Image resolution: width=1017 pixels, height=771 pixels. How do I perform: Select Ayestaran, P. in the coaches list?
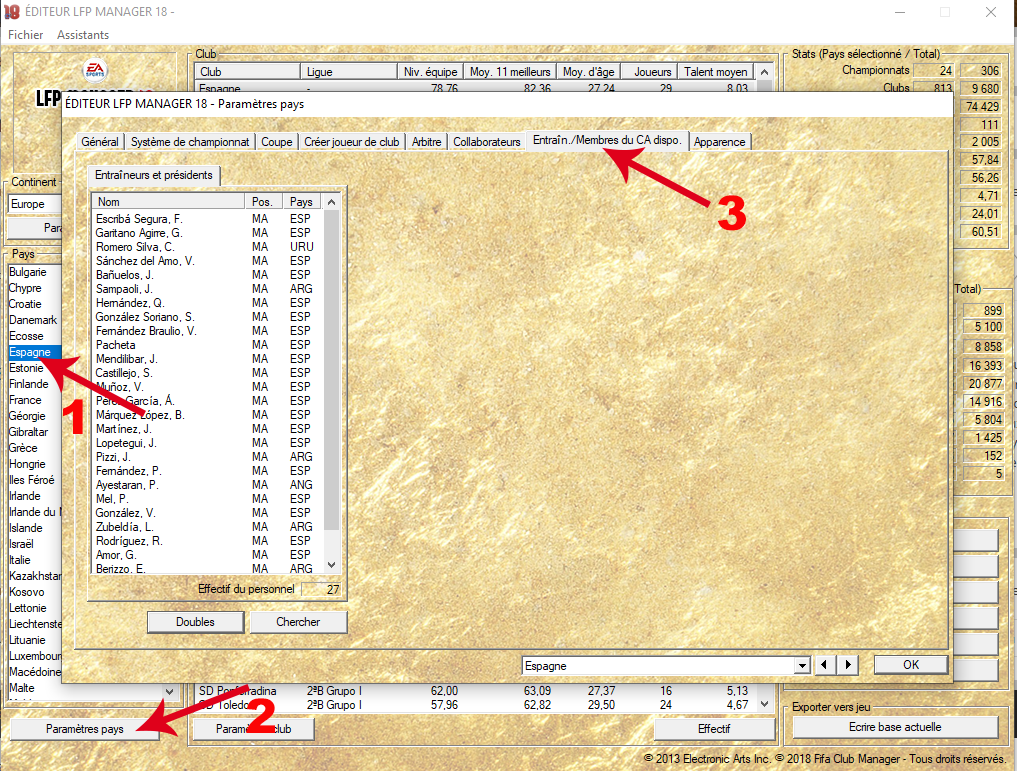click(208, 485)
